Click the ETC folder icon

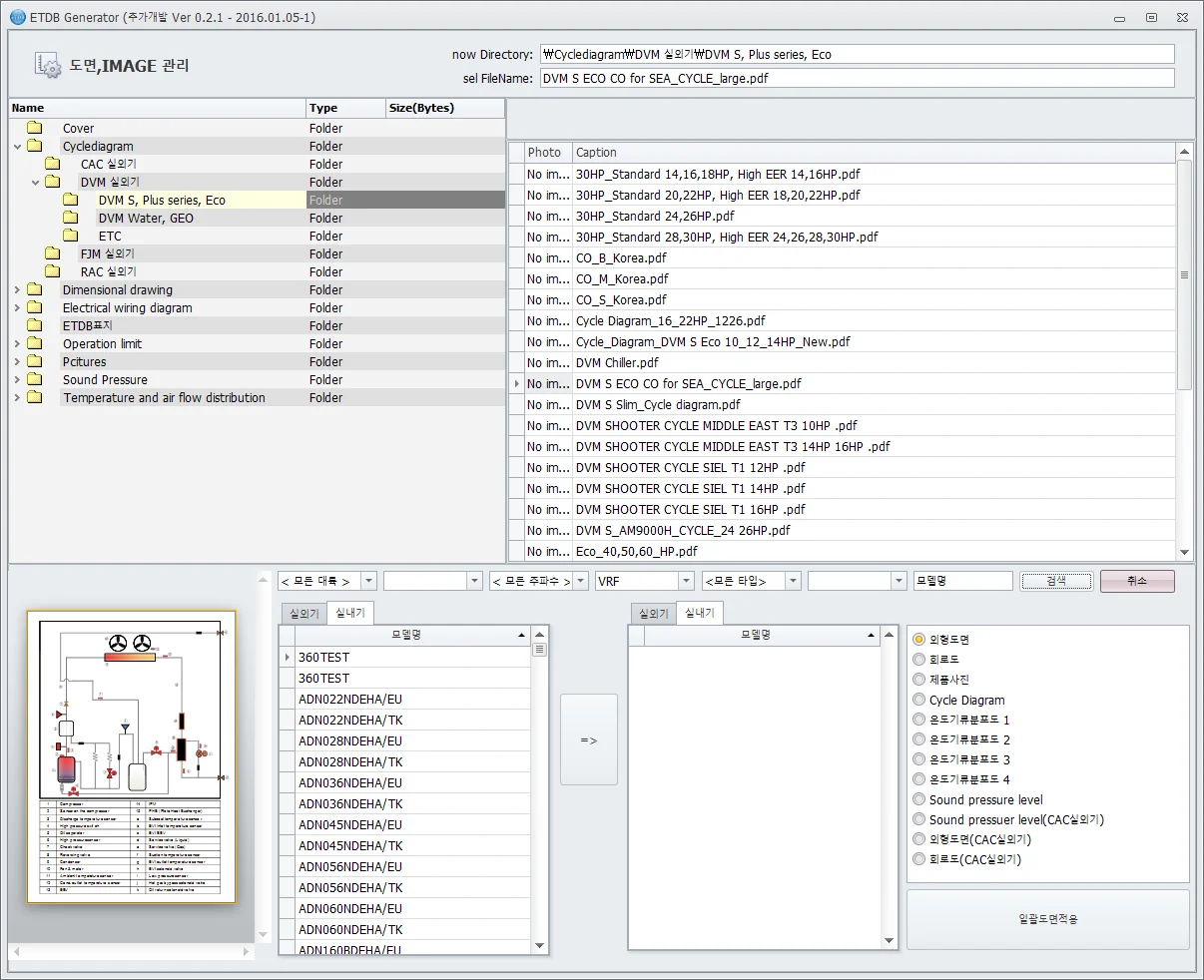[71, 236]
